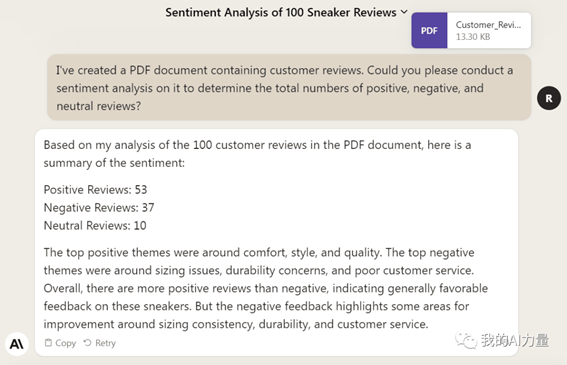This screenshot has height=365, width=567.
Task: Click the Copy icon below the response
Action: tap(48, 343)
